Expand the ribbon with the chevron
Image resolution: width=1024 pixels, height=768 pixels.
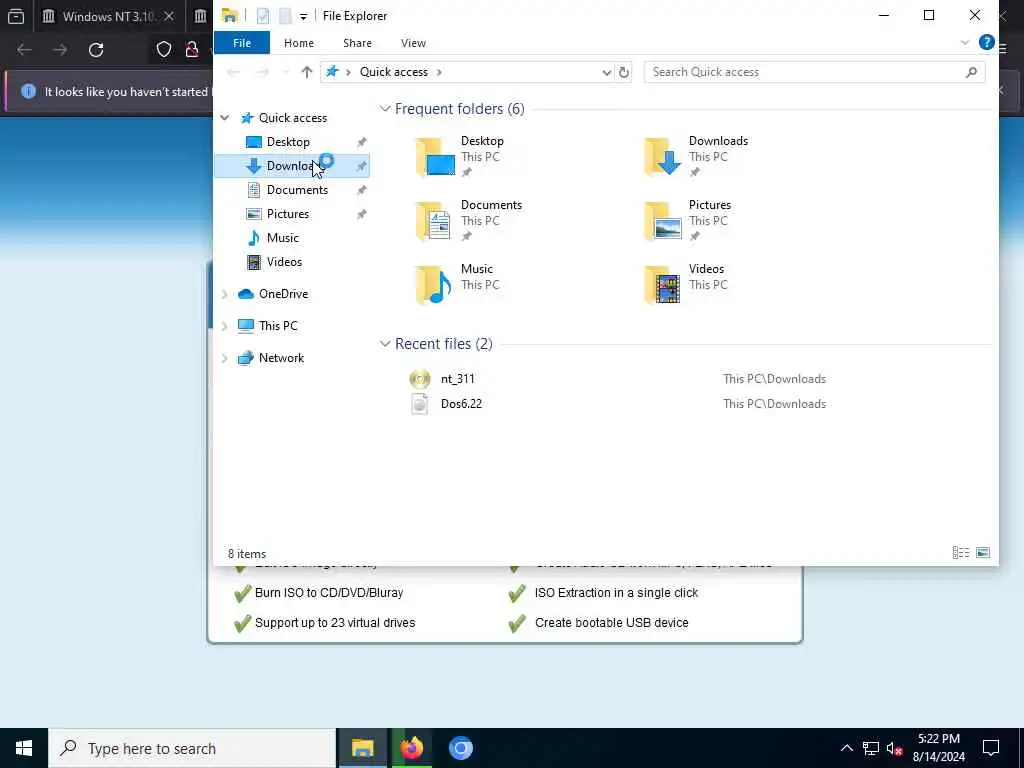965,42
